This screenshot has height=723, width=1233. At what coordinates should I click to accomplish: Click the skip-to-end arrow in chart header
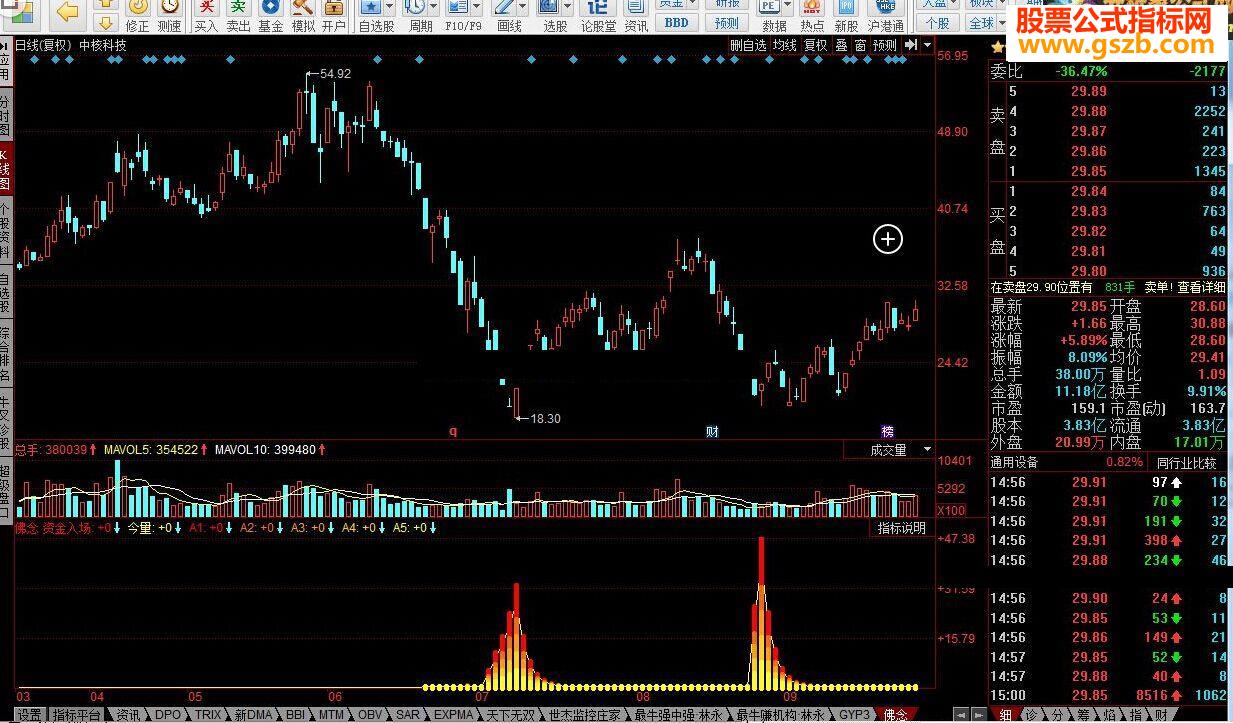(911, 45)
